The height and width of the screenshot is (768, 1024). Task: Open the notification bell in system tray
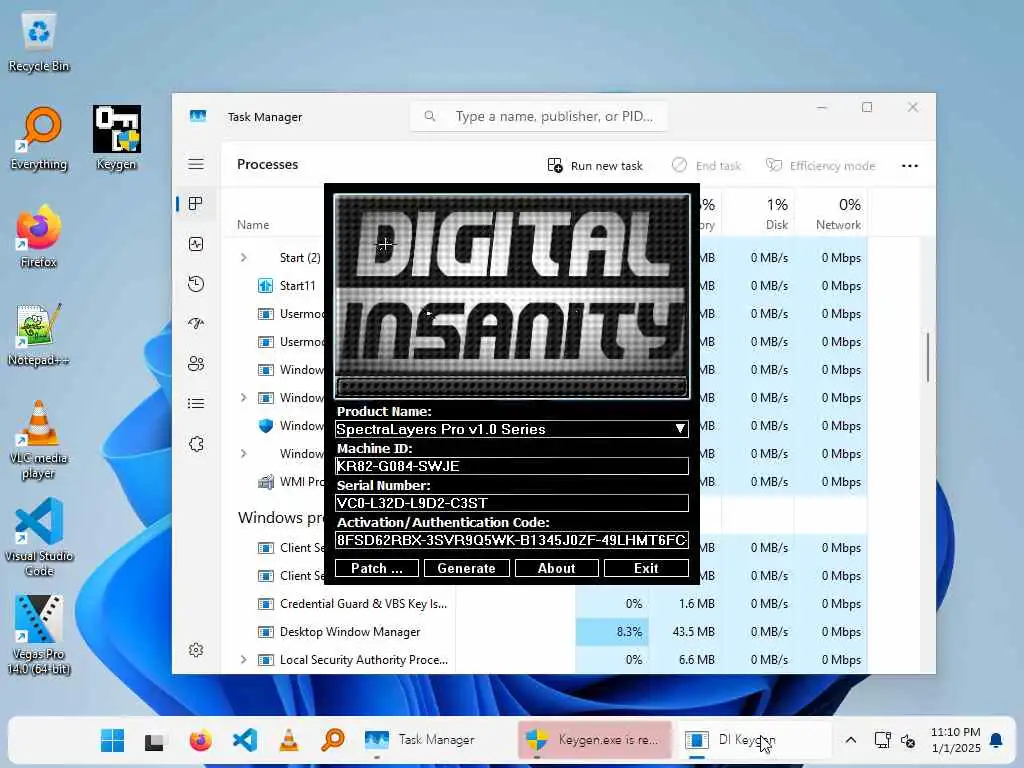point(996,740)
